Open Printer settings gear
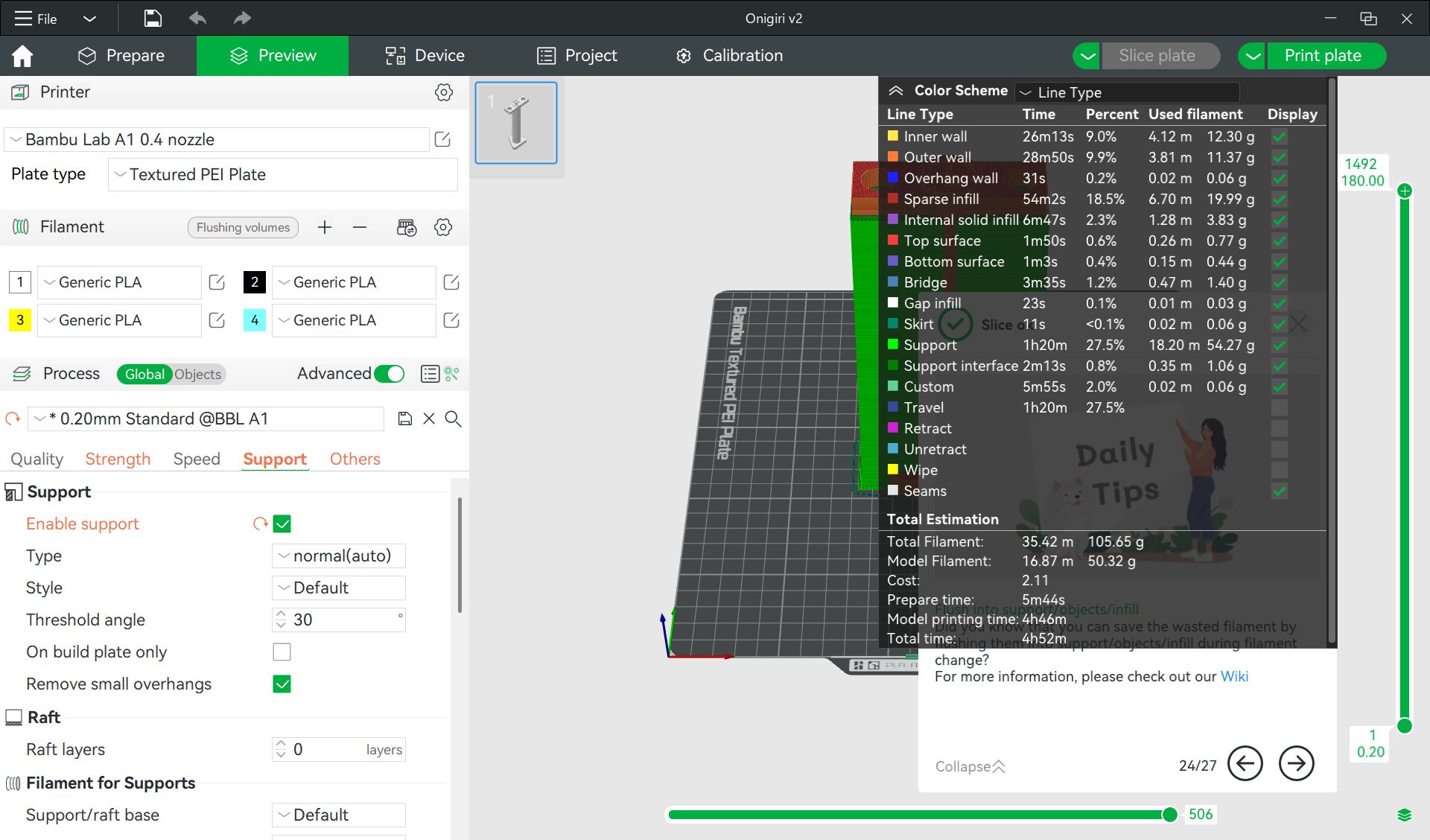Screen dimensions: 1430x840 tap(444, 92)
